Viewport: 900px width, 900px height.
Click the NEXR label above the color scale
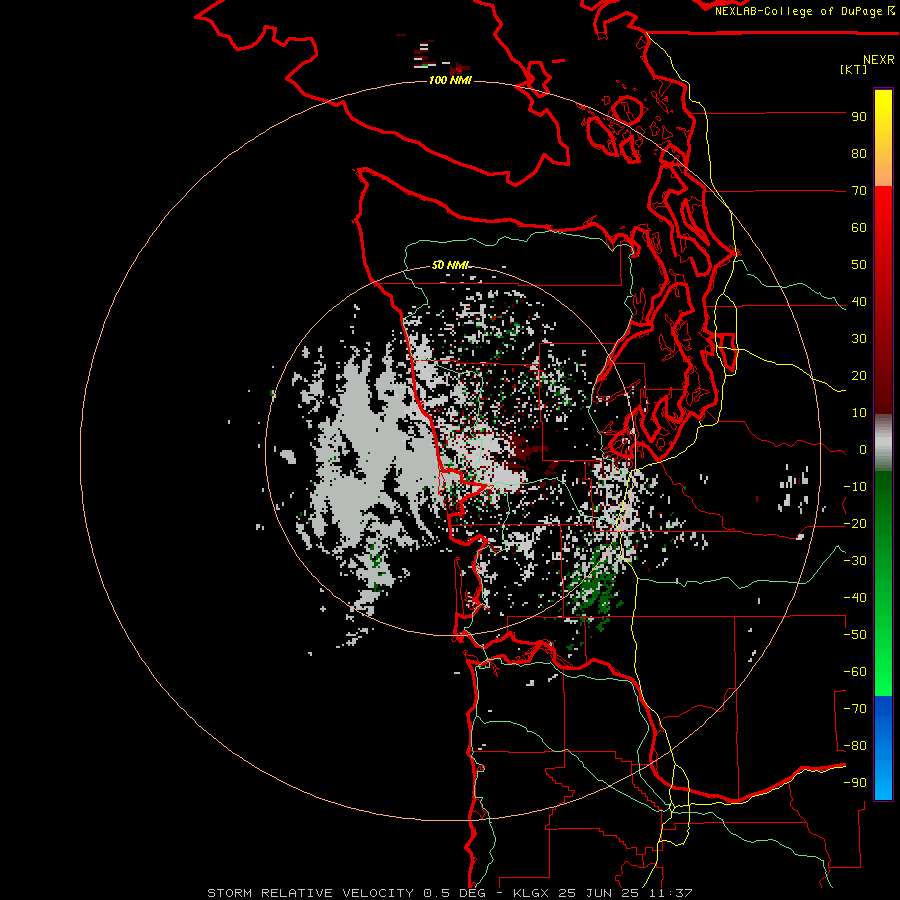pyautogui.click(x=878, y=60)
